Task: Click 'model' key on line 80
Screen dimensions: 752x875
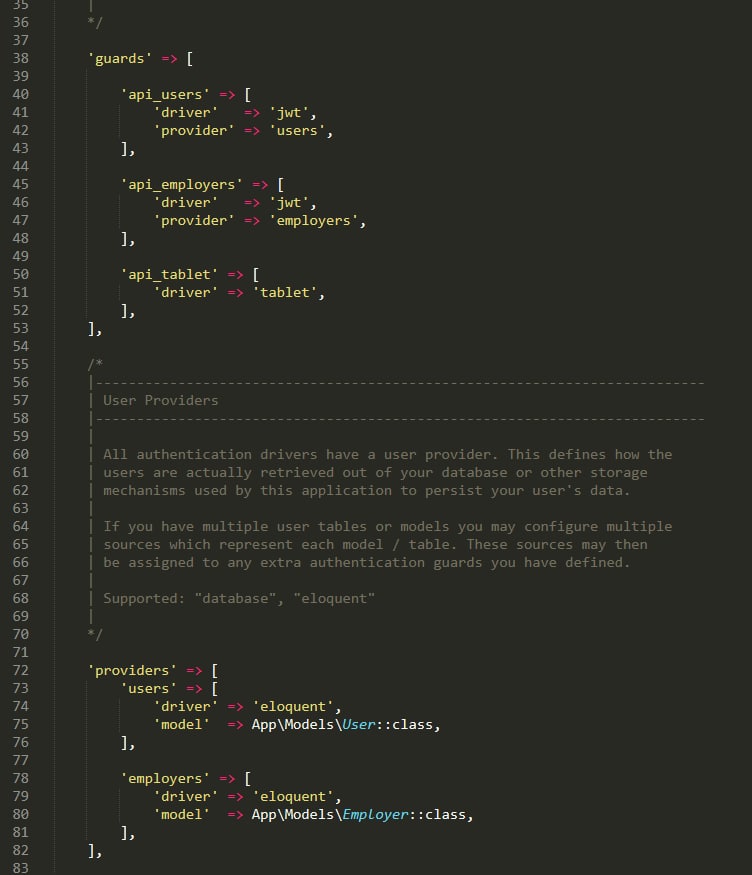Action: point(182,814)
